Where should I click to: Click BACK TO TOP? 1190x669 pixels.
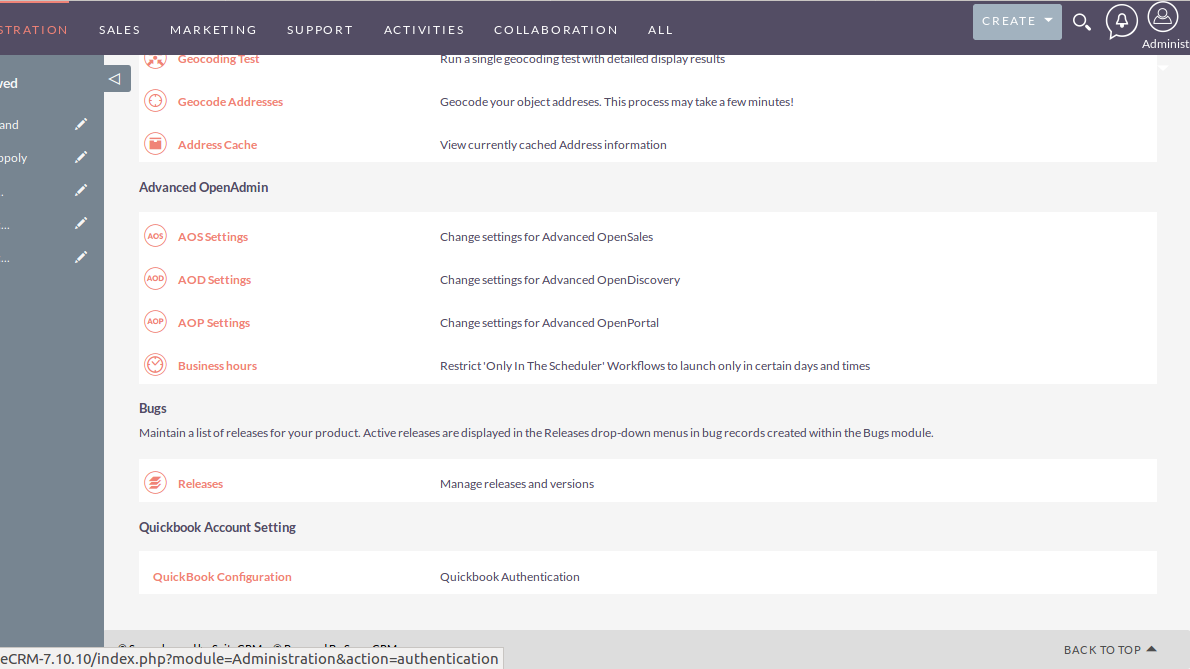(1110, 650)
